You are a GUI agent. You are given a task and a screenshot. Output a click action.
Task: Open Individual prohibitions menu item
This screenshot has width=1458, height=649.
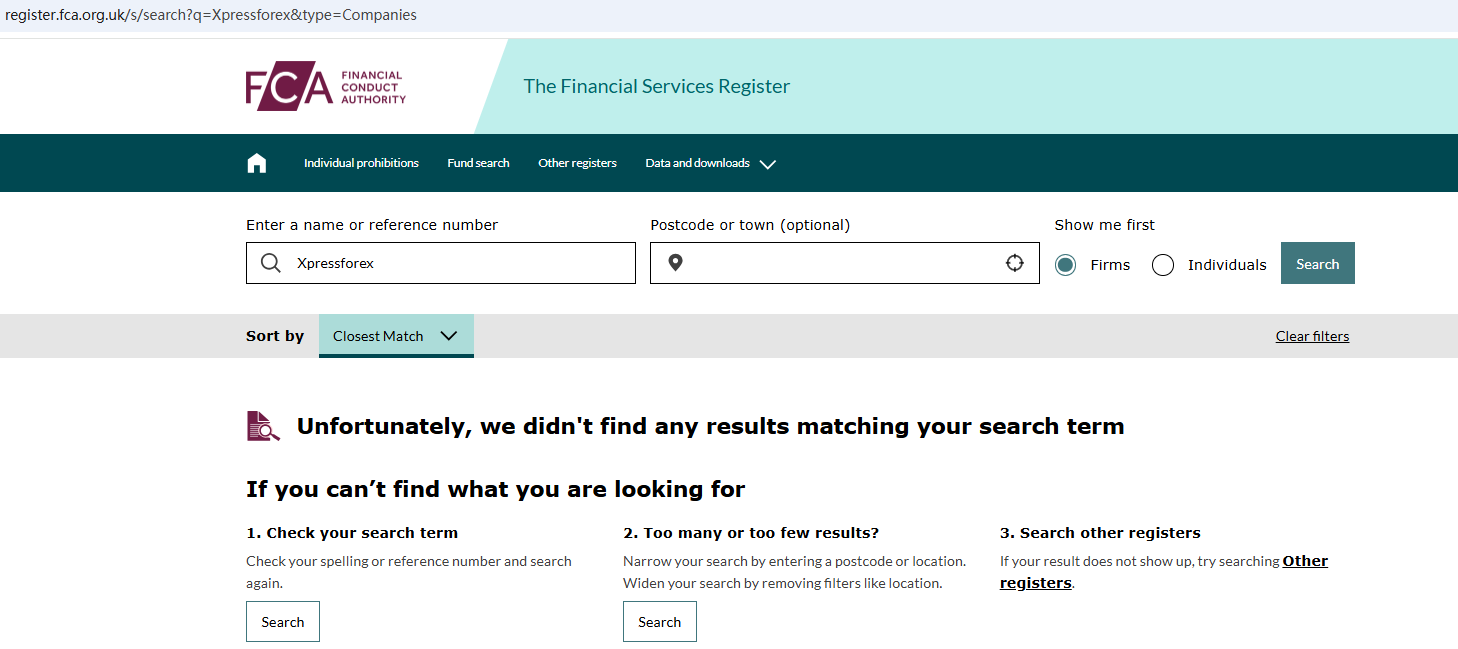(361, 163)
